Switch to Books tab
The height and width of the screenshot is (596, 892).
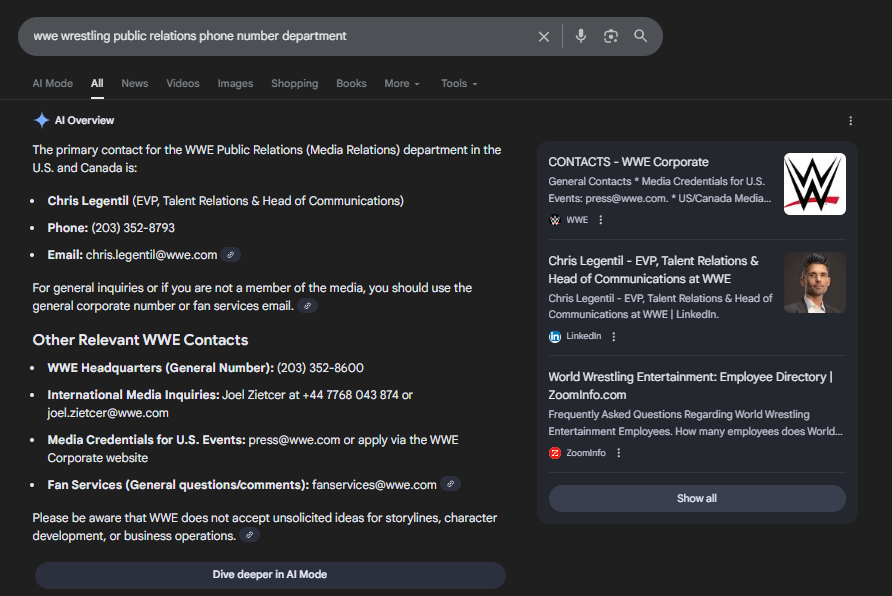click(351, 84)
